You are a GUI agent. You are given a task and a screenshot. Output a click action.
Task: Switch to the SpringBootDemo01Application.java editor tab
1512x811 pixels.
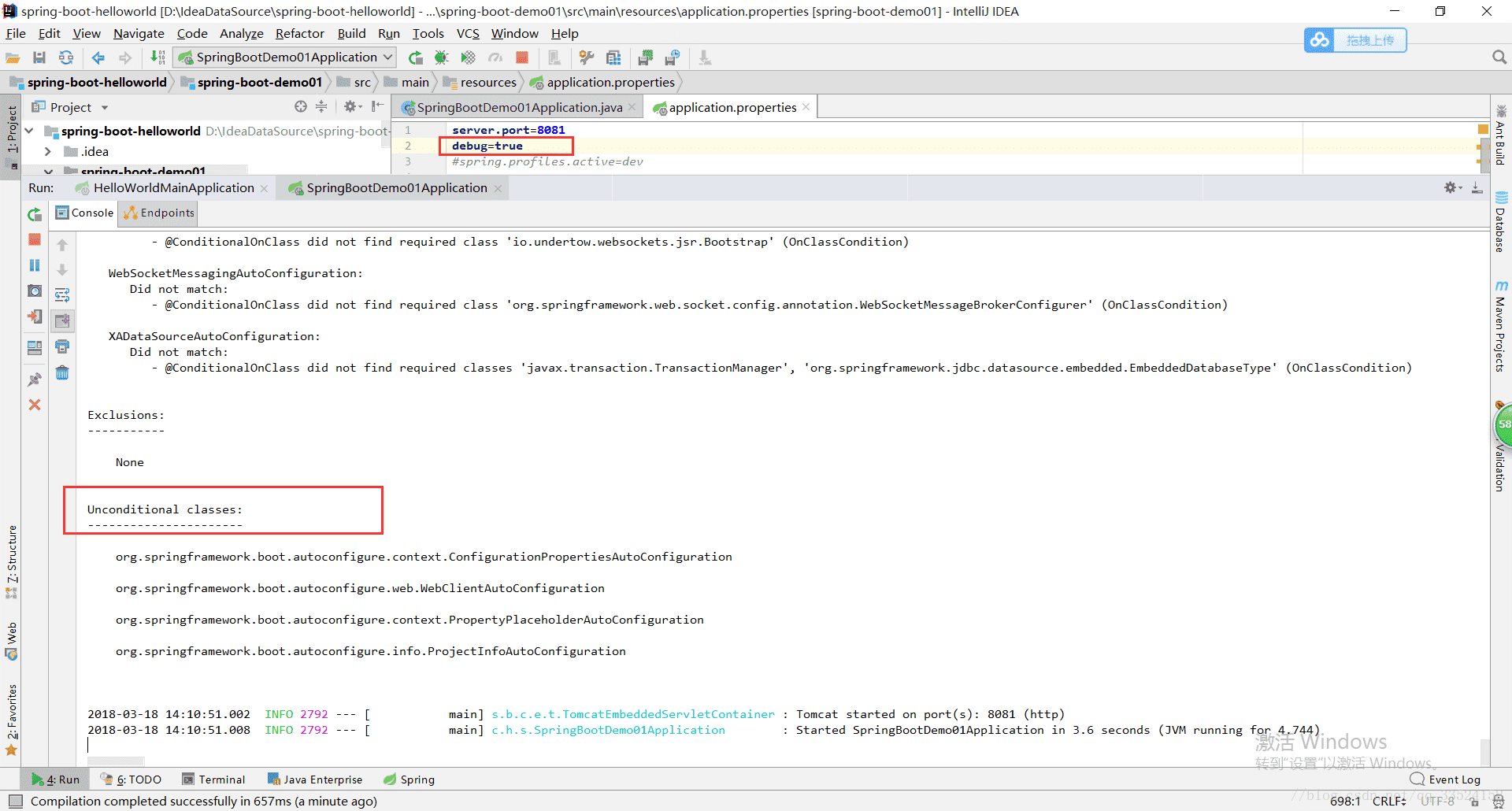pos(519,107)
